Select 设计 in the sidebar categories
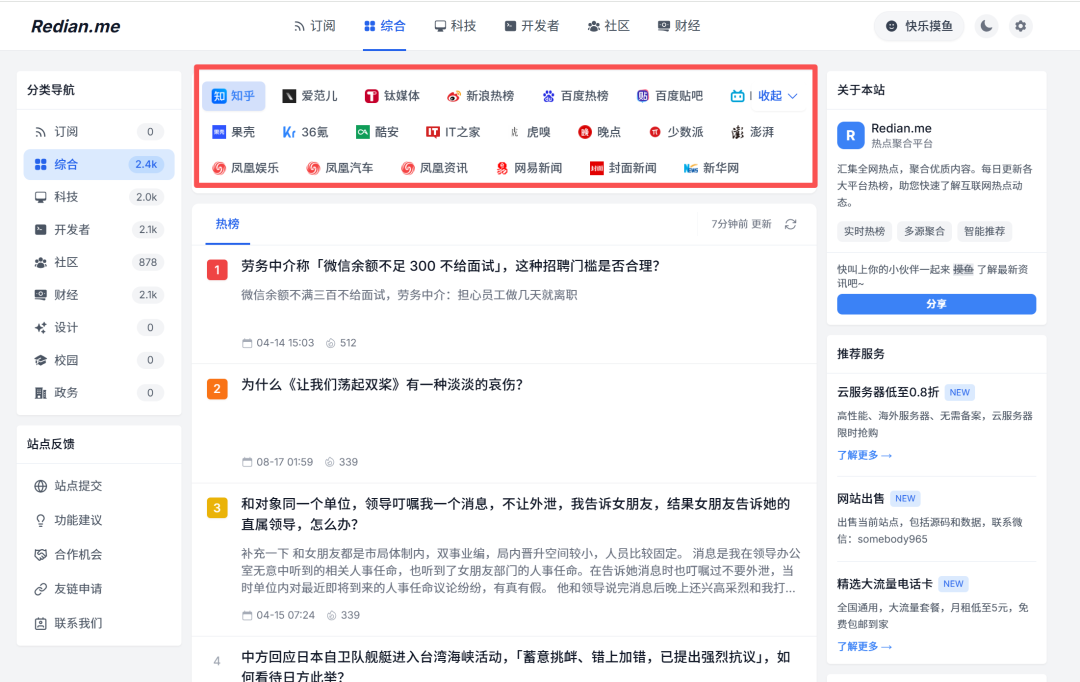Image resolution: width=1080 pixels, height=682 pixels. click(x=98, y=327)
